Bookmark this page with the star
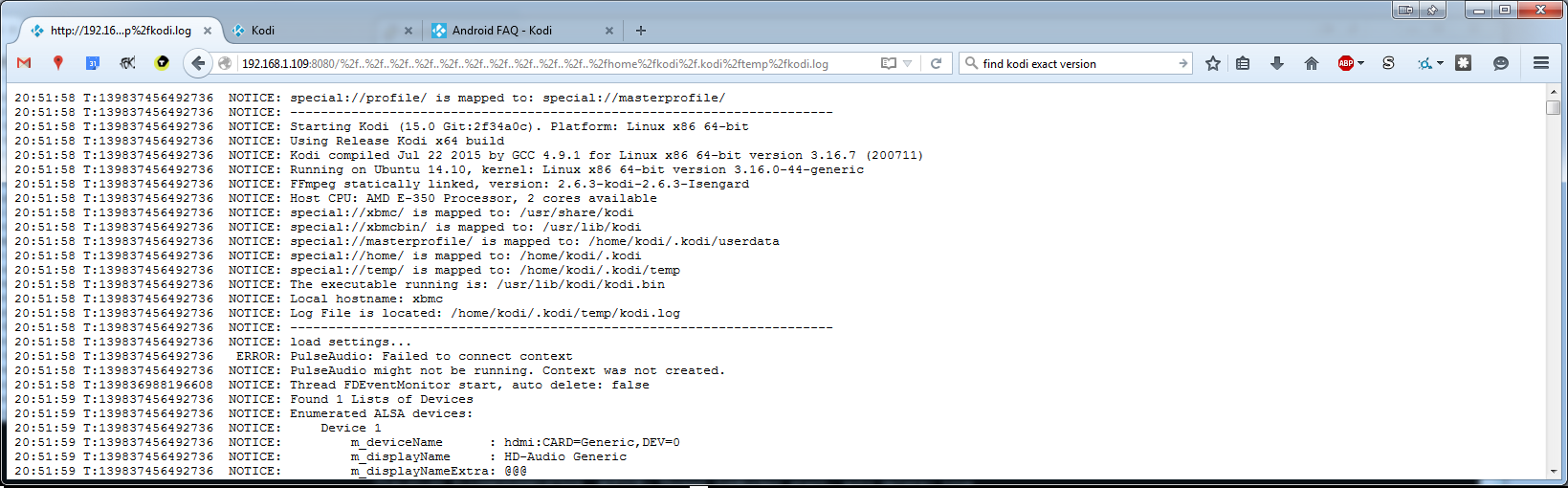The height and width of the screenshot is (488, 1568). point(1213,63)
